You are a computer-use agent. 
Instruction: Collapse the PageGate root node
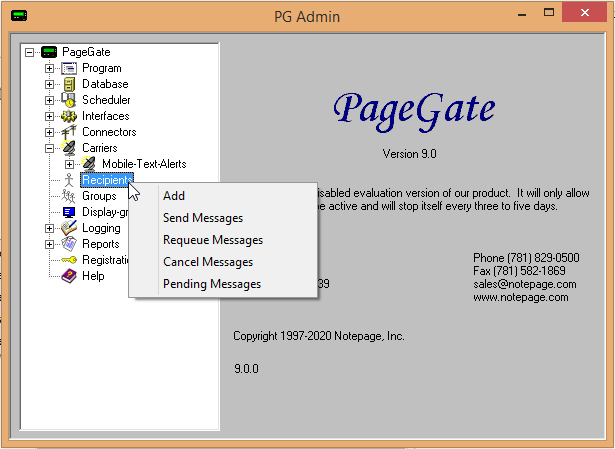pyautogui.click(x=29, y=52)
